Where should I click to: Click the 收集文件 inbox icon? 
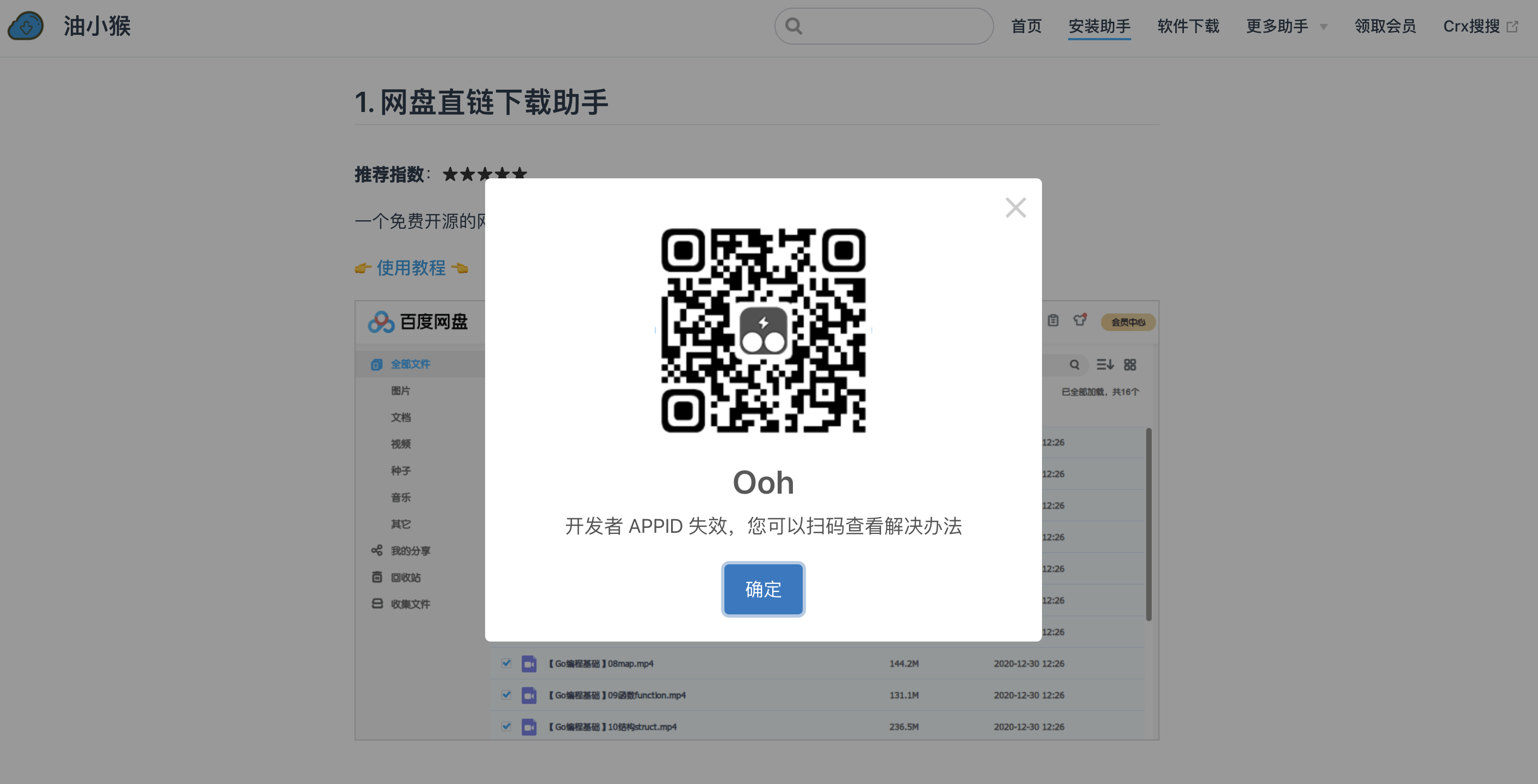[x=377, y=604]
